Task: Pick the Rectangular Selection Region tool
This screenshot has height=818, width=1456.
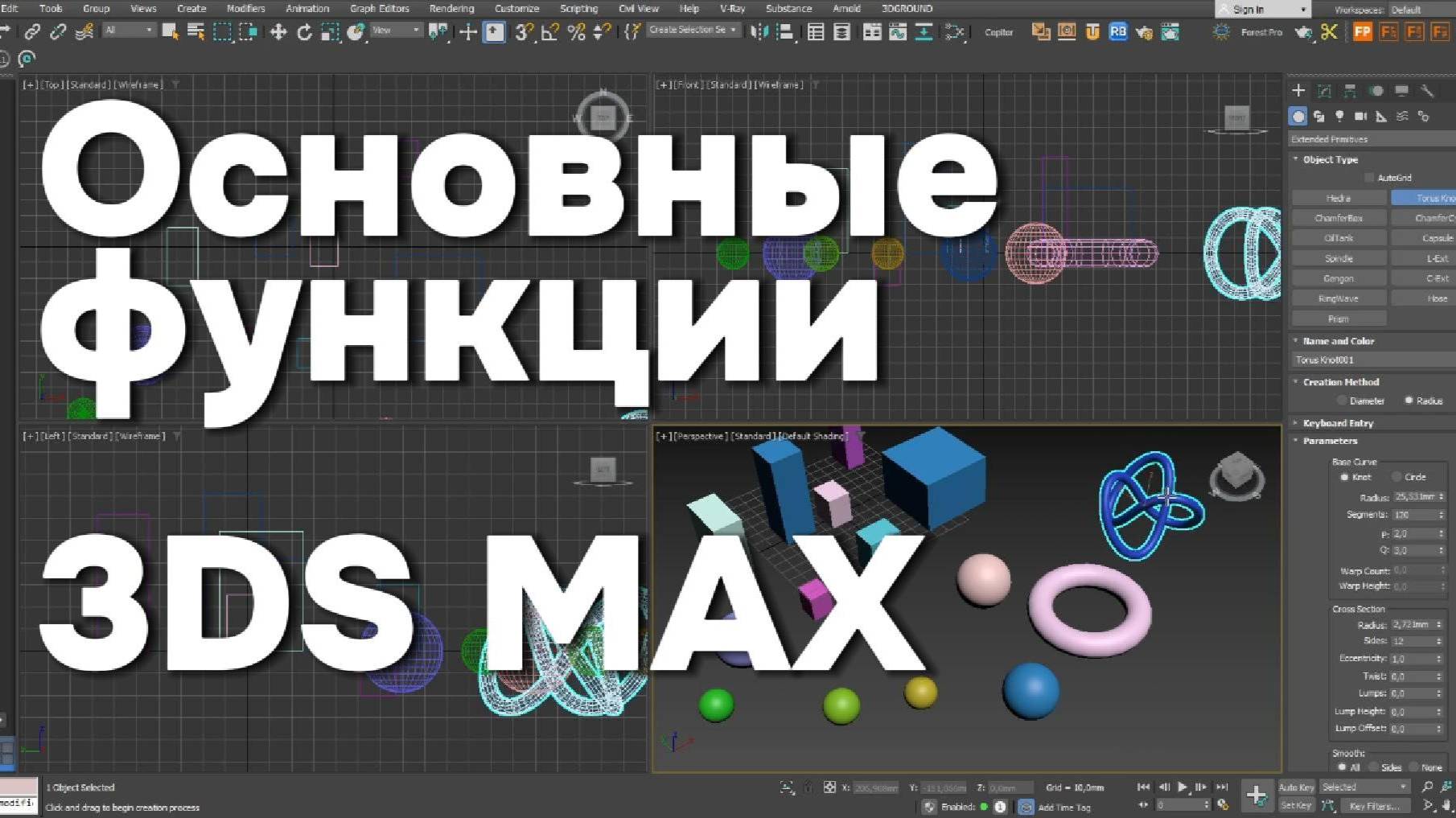Action: pos(222,31)
